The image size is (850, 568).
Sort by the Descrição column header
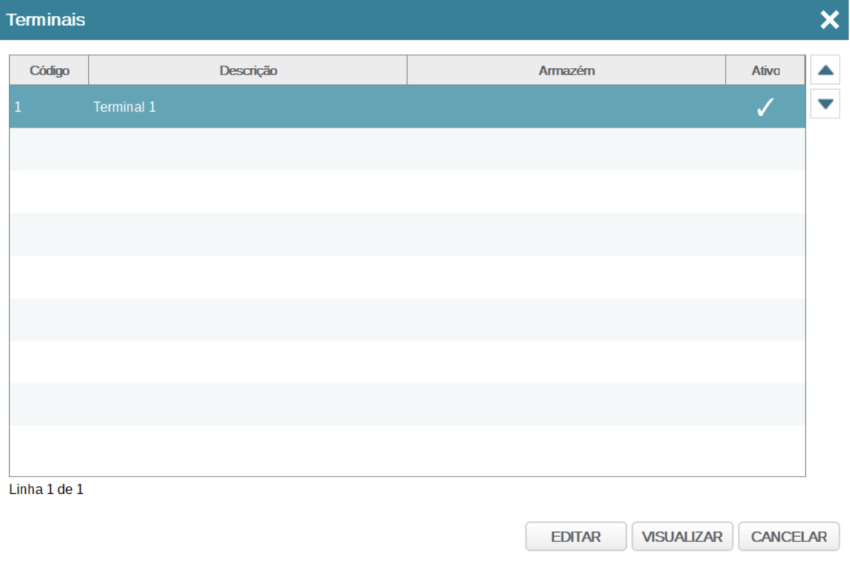[x=248, y=71]
